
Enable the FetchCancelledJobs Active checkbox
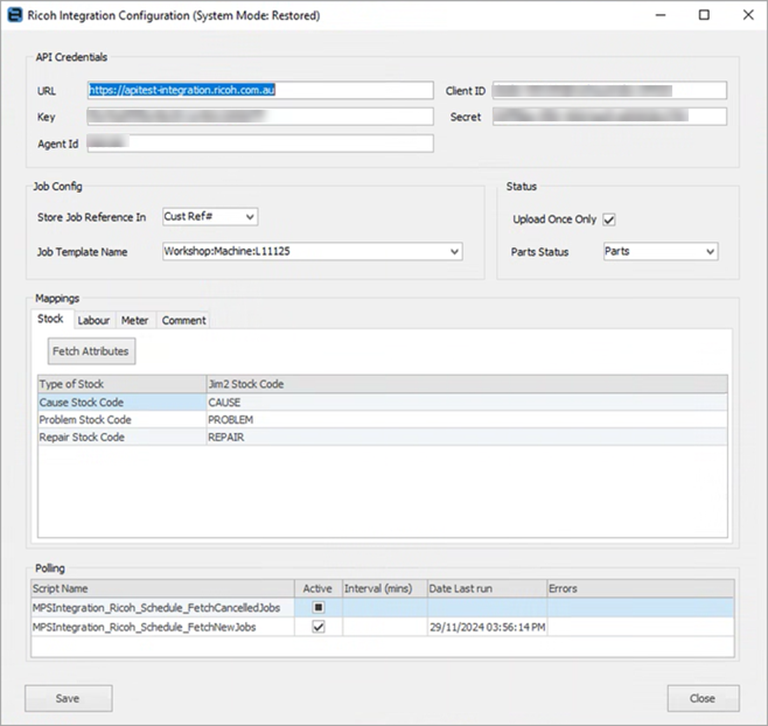pos(318,607)
